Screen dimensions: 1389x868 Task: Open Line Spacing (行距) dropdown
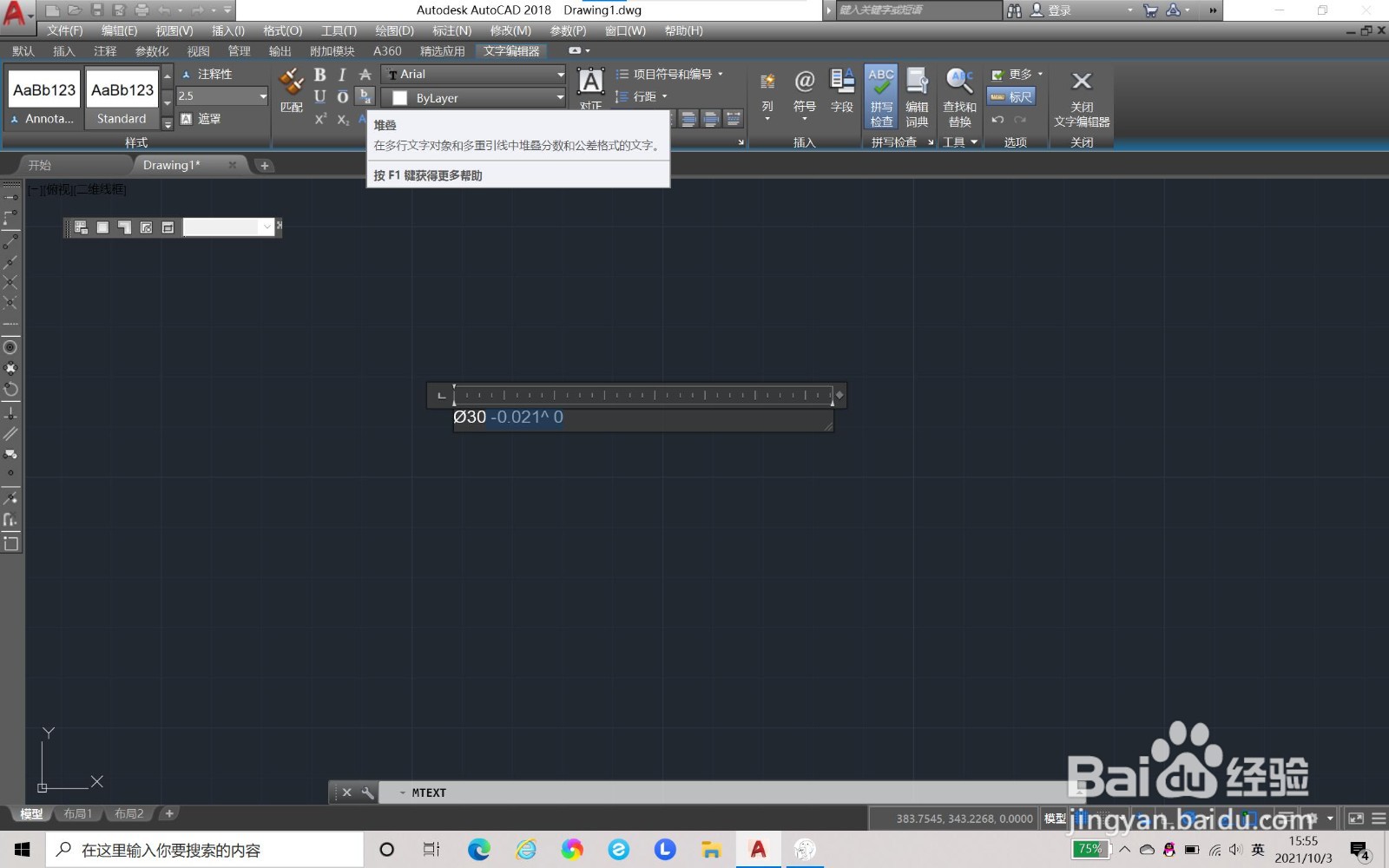point(642,96)
